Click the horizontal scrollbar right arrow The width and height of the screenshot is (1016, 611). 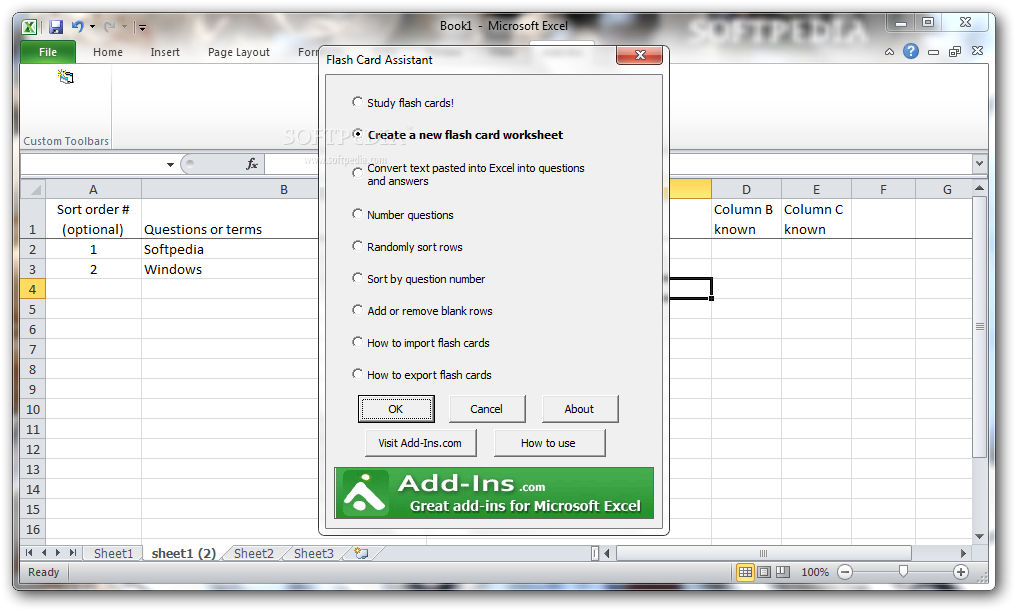(x=964, y=553)
